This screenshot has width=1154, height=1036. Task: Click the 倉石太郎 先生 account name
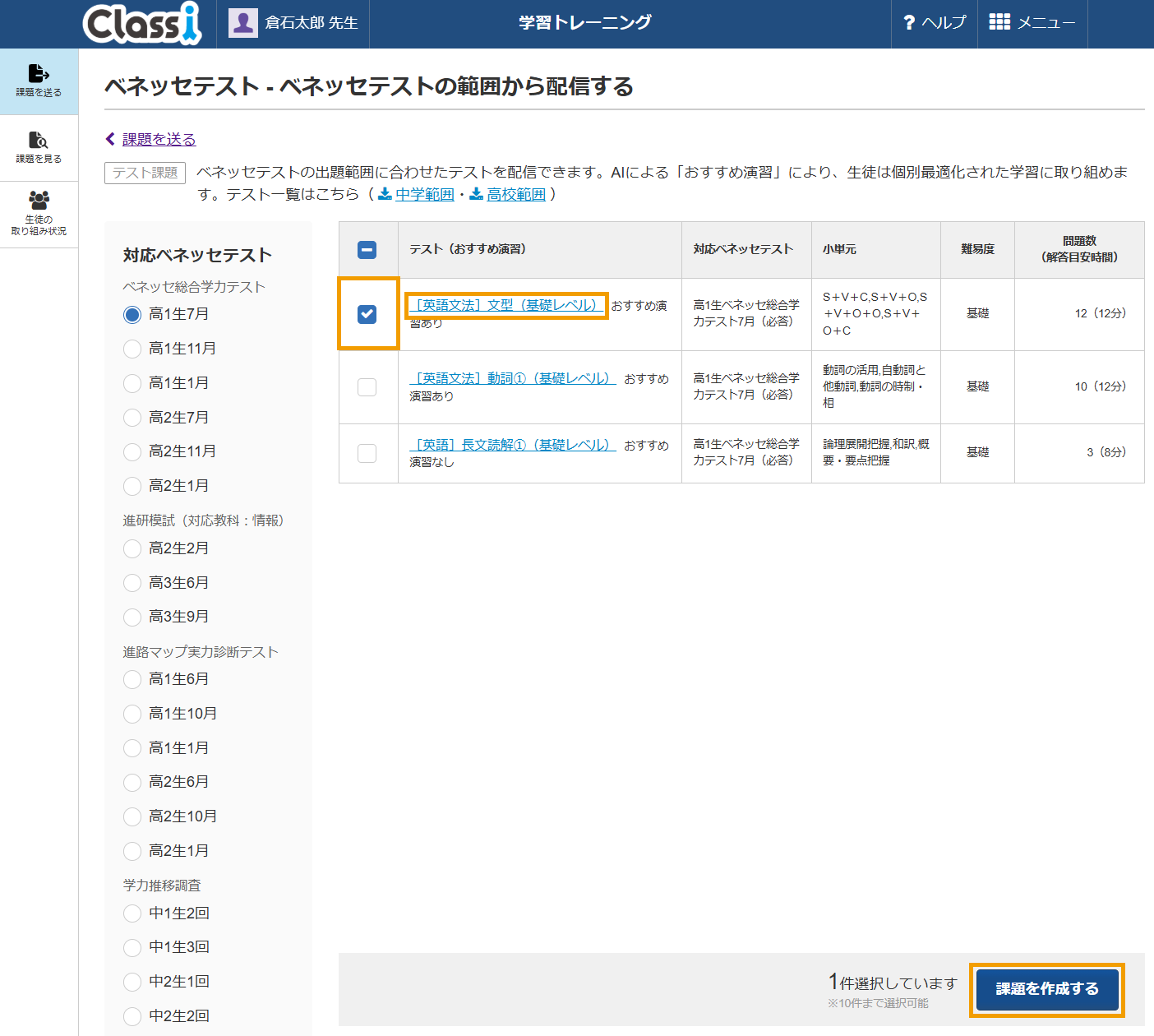312,23
